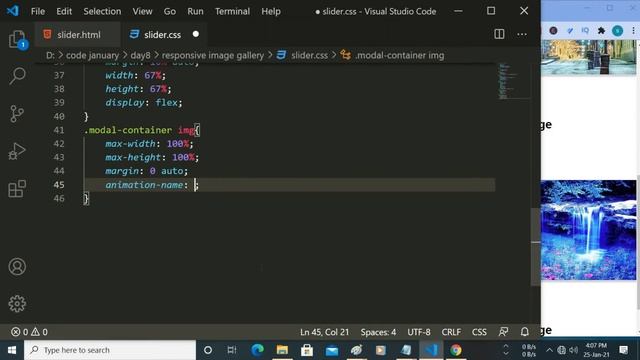
Task: Open the Edit menu
Action: [64, 11]
